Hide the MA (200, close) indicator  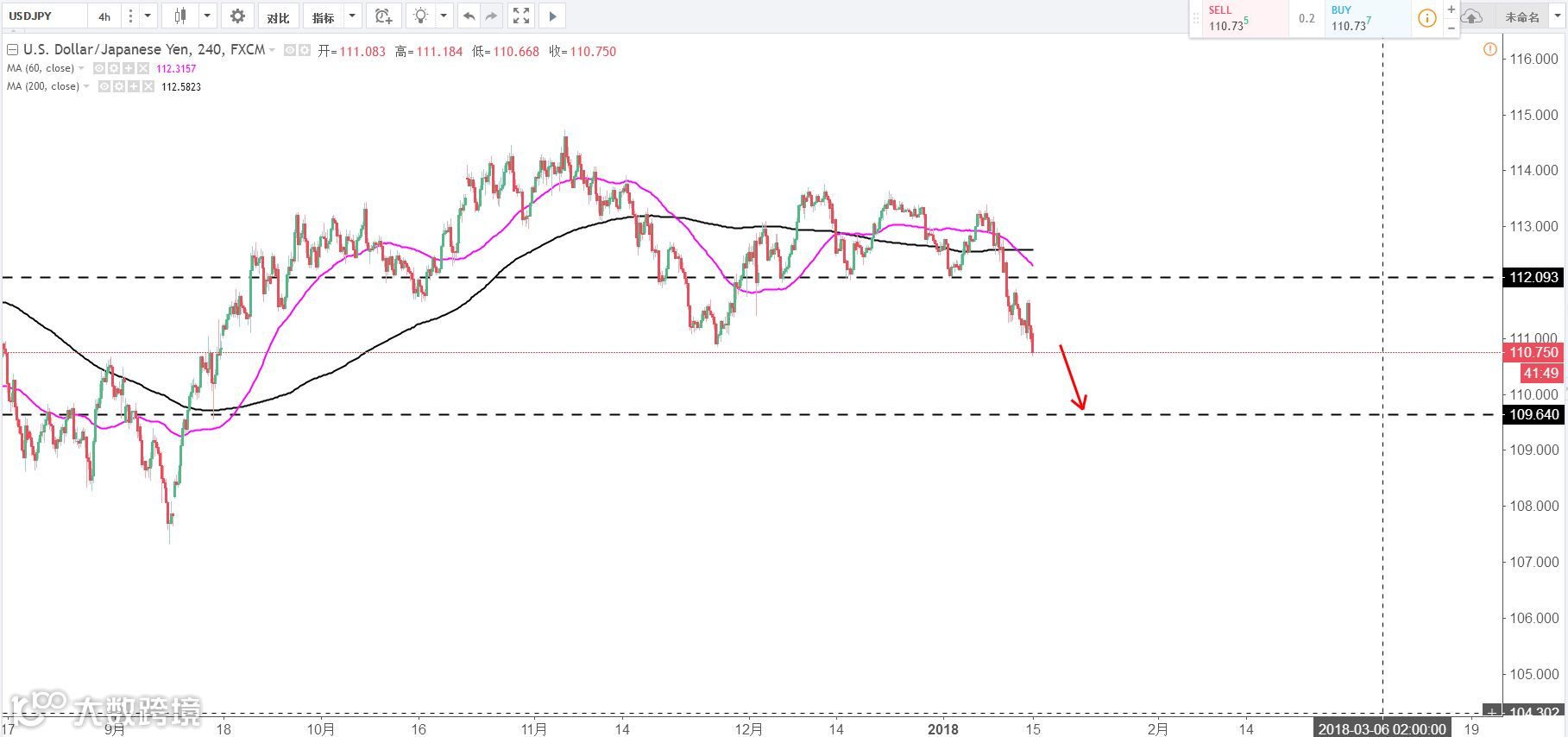pyautogui.click(x=104, y=86)
